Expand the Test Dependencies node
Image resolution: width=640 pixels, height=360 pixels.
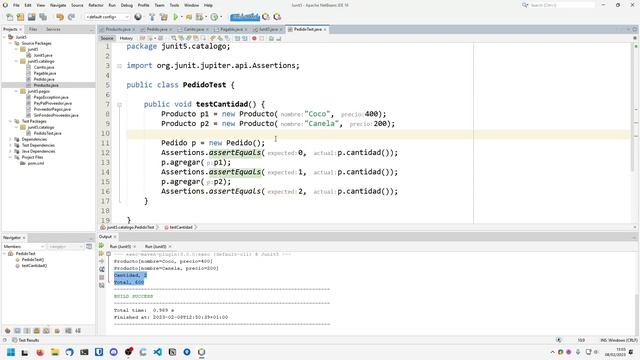click(11, 145)
